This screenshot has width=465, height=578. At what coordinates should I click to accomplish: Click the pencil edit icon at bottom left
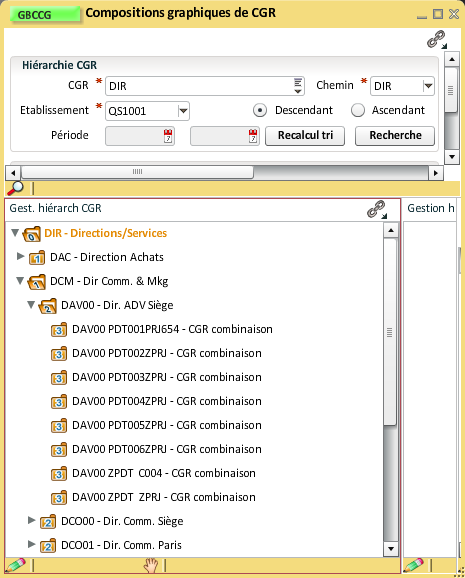pos(15,565)
